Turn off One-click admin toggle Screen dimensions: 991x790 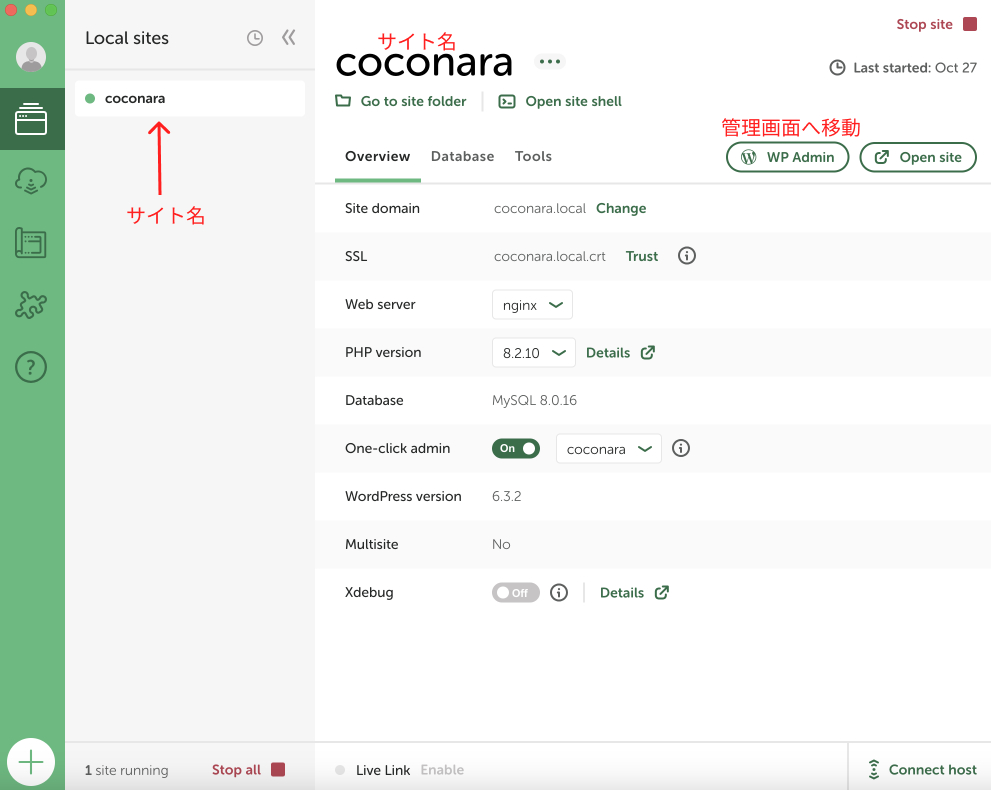coord(516,448)
